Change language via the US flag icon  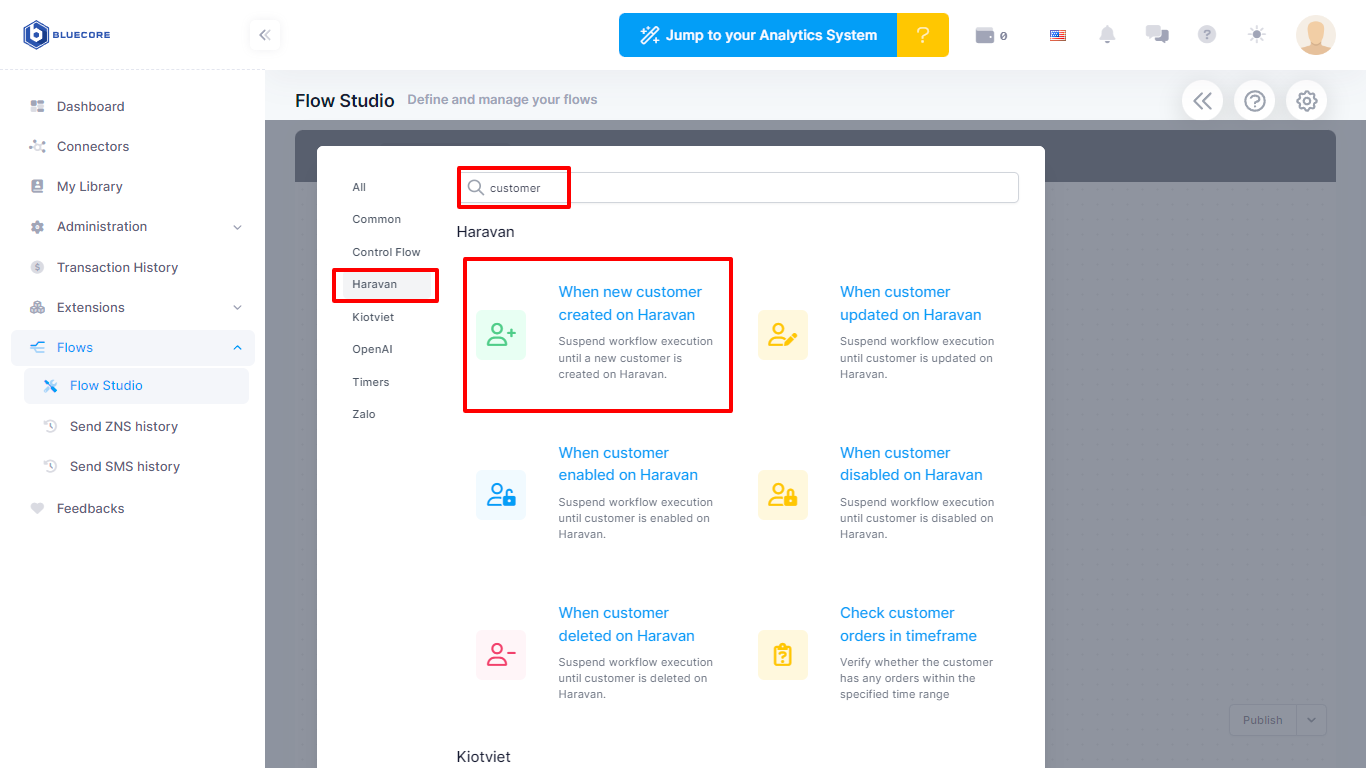click(1058, 35)
